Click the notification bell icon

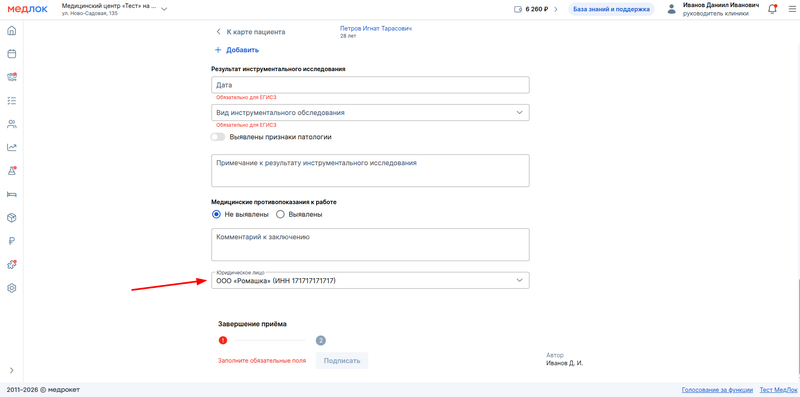coord(772,9)
